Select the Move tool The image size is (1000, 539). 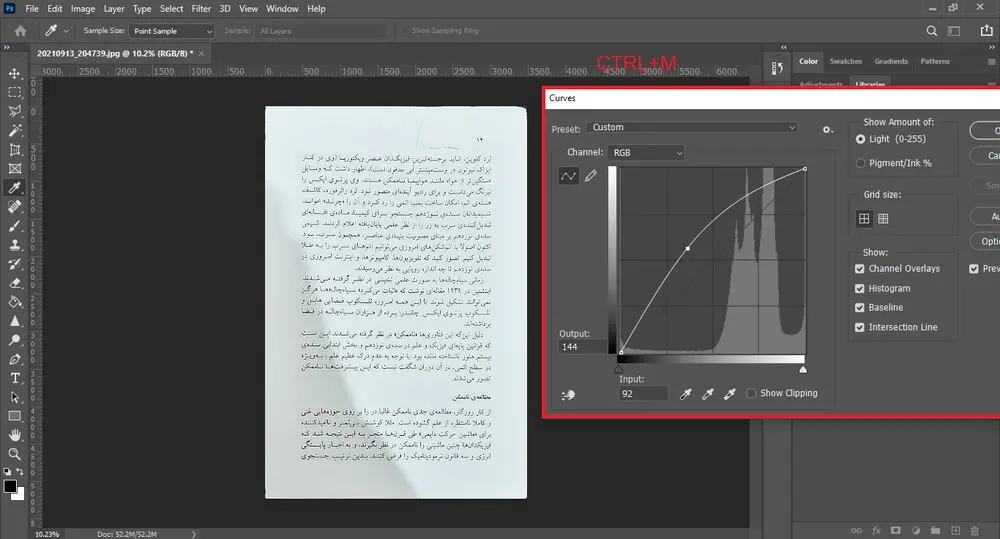pyautogui.click(x=15, y=73)
